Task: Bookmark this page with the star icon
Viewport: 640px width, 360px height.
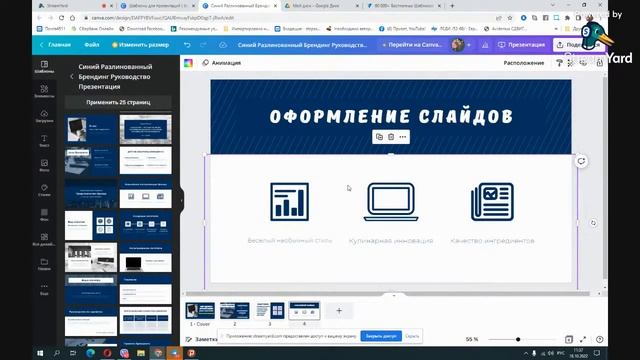Action: point(510,18)
